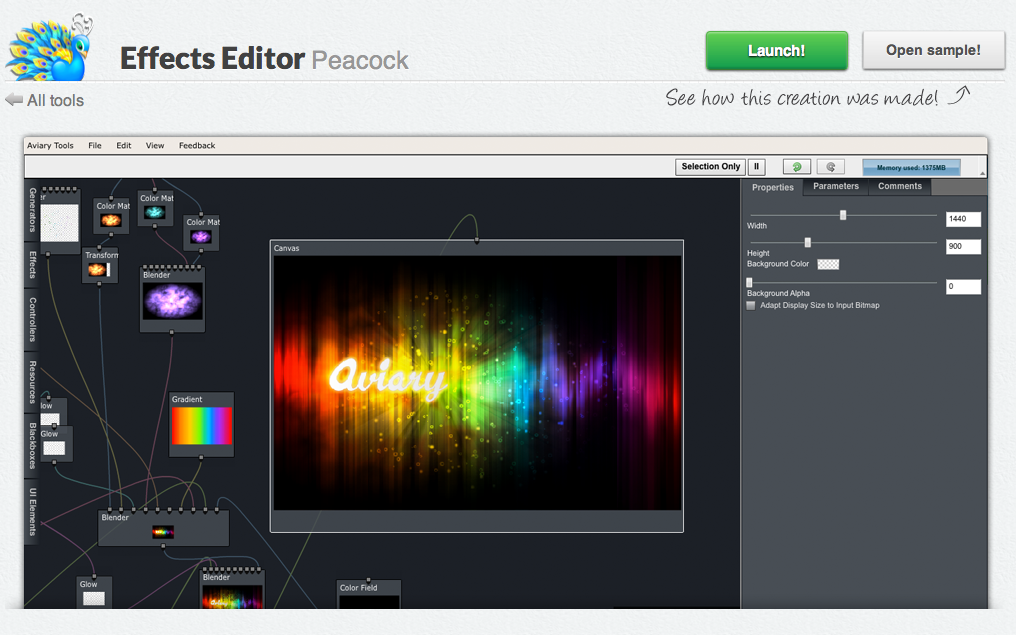1016x635 pixels.
Task: Enable Adapt Display Size to Input Bitmap
Action: point(751,305)
